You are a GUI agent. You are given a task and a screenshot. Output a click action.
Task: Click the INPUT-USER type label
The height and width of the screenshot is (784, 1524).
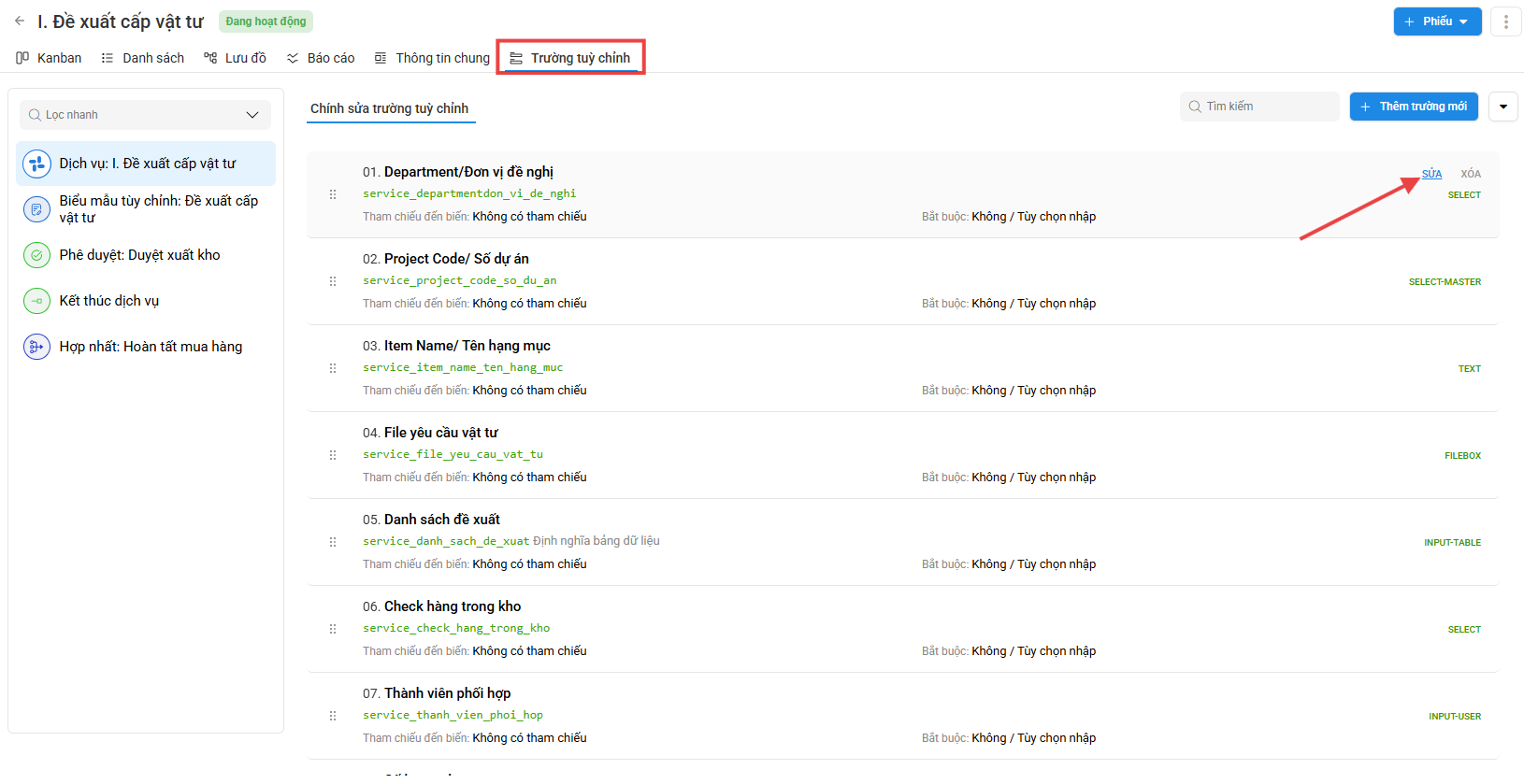(1455, 717)
